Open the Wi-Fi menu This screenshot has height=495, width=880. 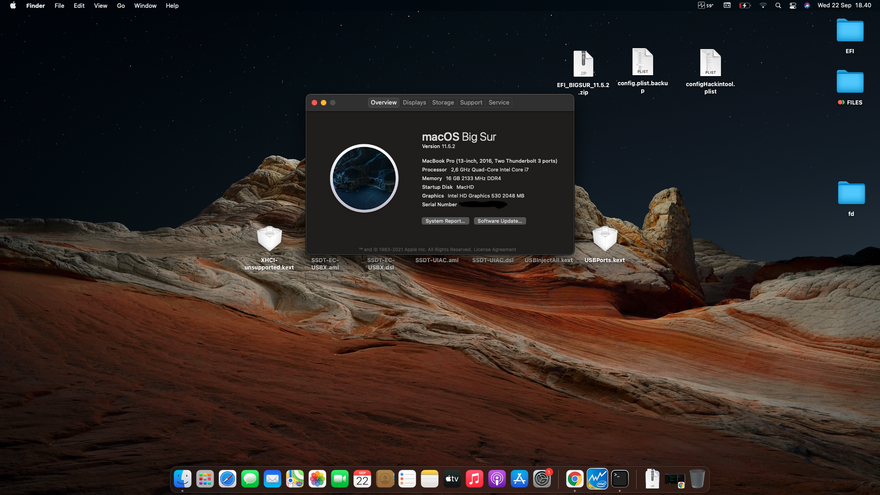763,6
